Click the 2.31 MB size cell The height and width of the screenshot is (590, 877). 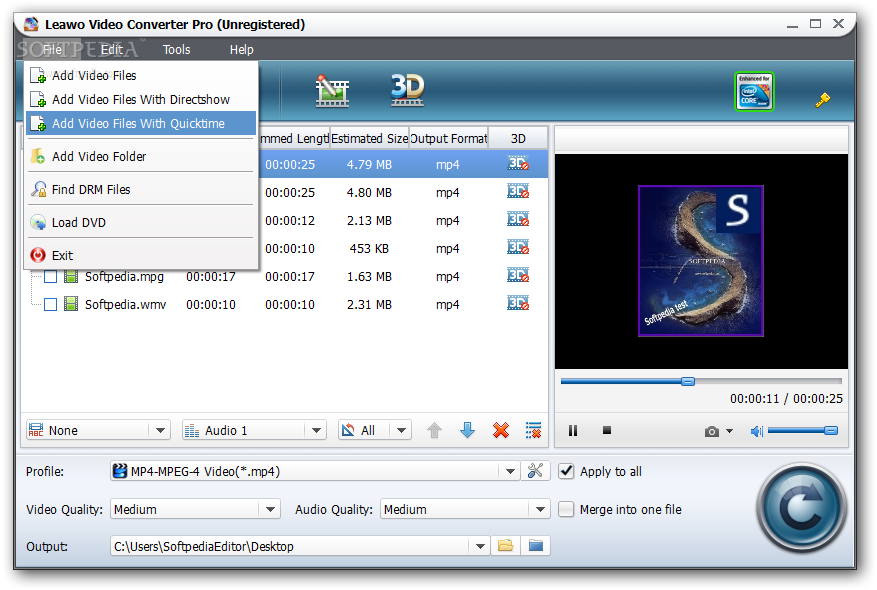(369, 305)
